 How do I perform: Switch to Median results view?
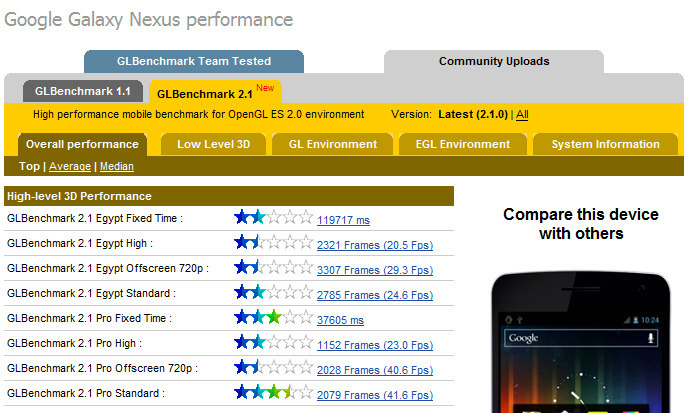click(x=117, y=166)
